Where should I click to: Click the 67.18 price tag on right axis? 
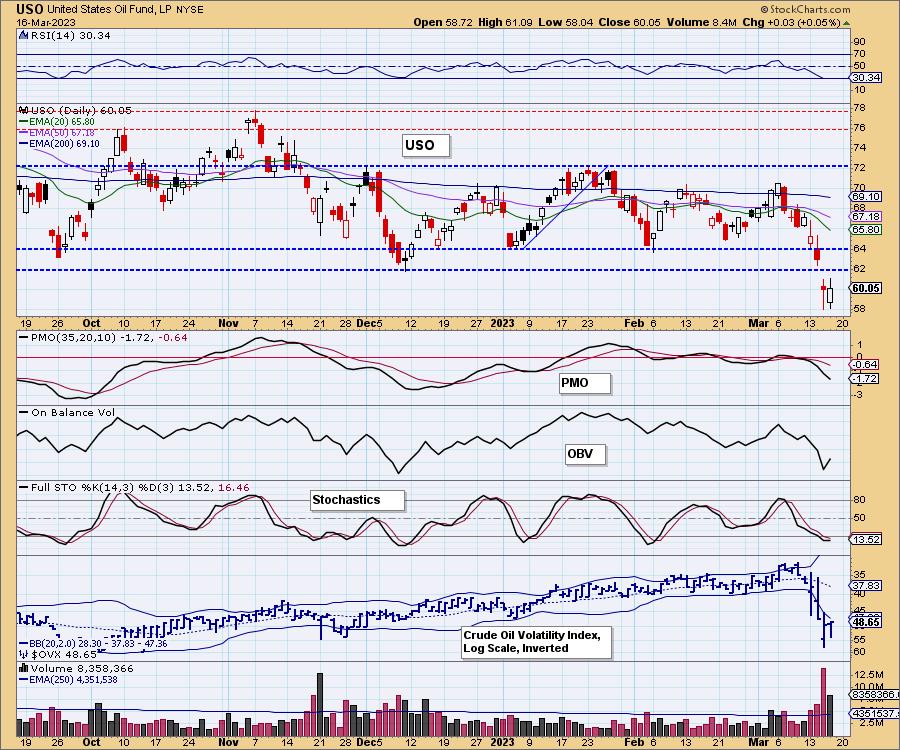pyautogui.click(x=866, y=216)
